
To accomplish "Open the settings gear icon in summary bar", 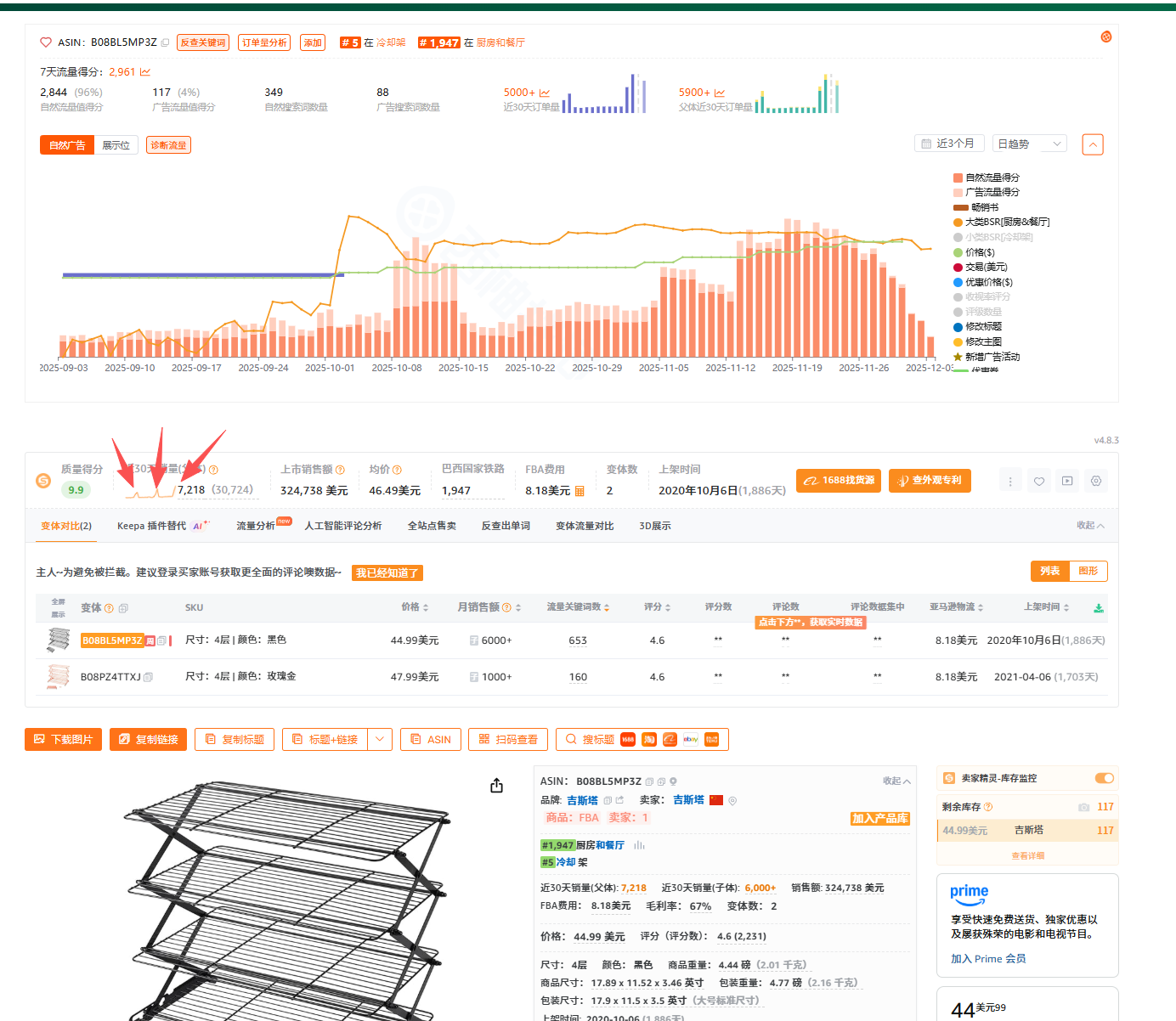I will pyautogui.click(x=1096, y=481).
